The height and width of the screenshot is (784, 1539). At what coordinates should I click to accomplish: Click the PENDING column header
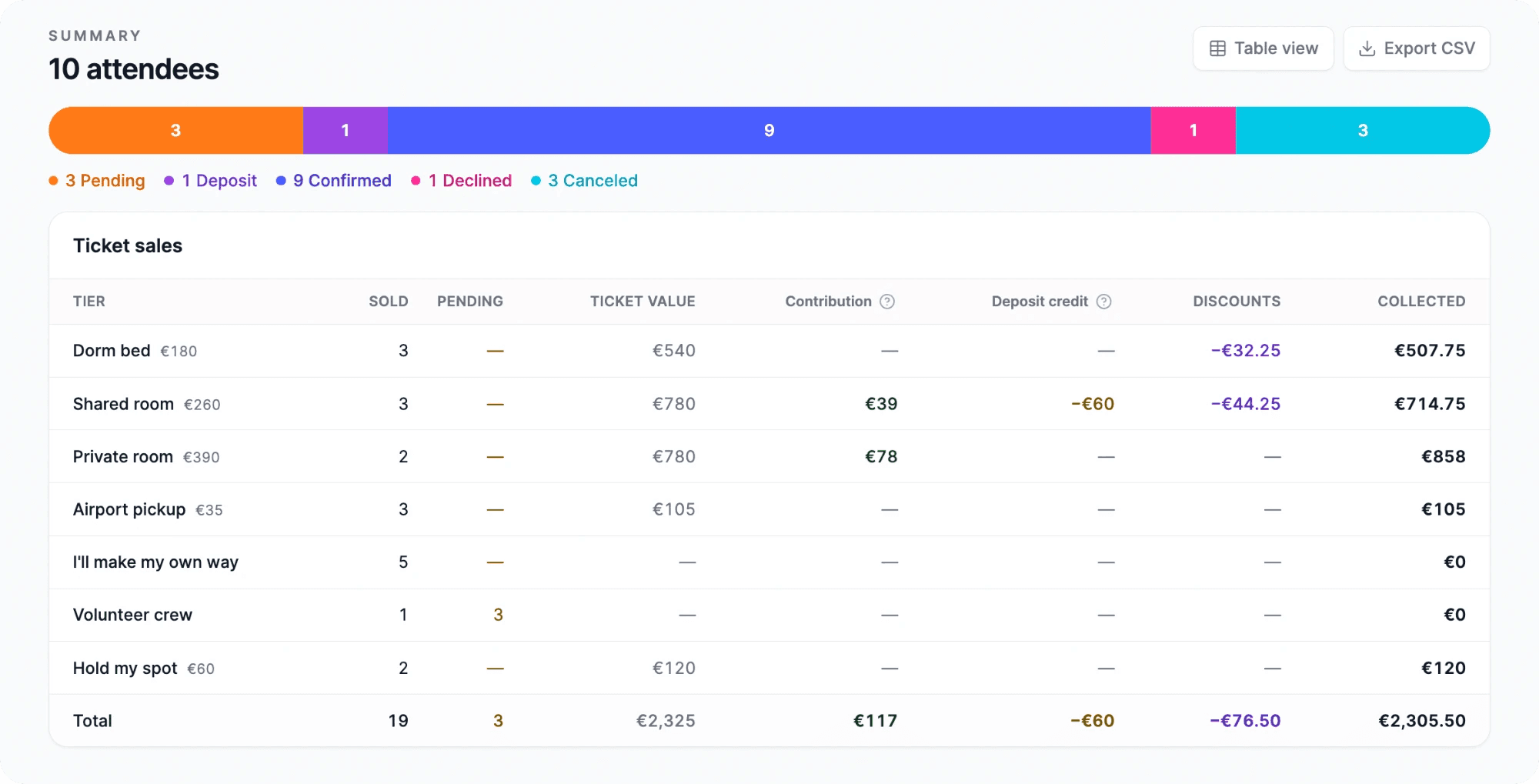coord(470,302)
